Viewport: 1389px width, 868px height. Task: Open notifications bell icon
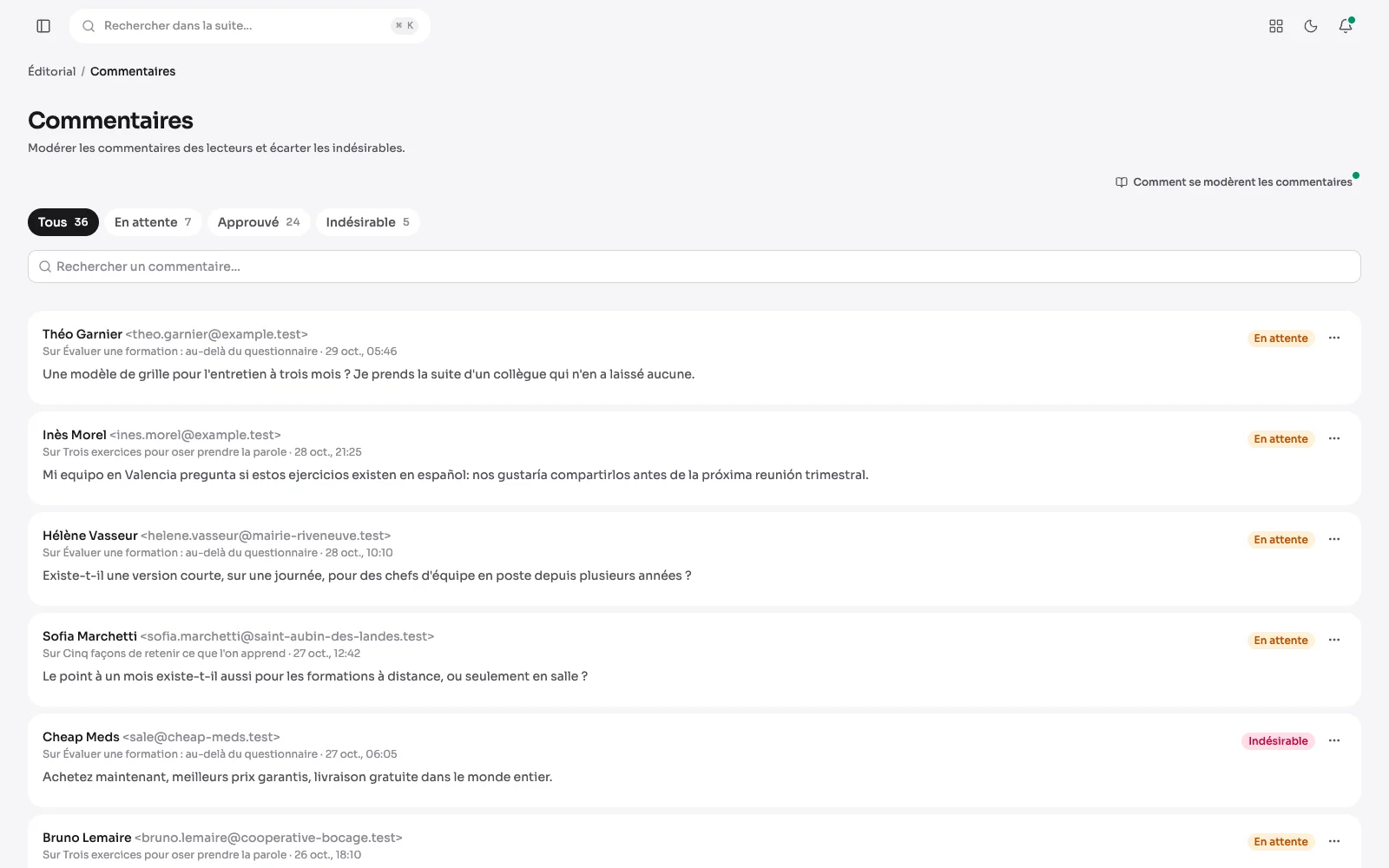click(x=1346, y=26)
